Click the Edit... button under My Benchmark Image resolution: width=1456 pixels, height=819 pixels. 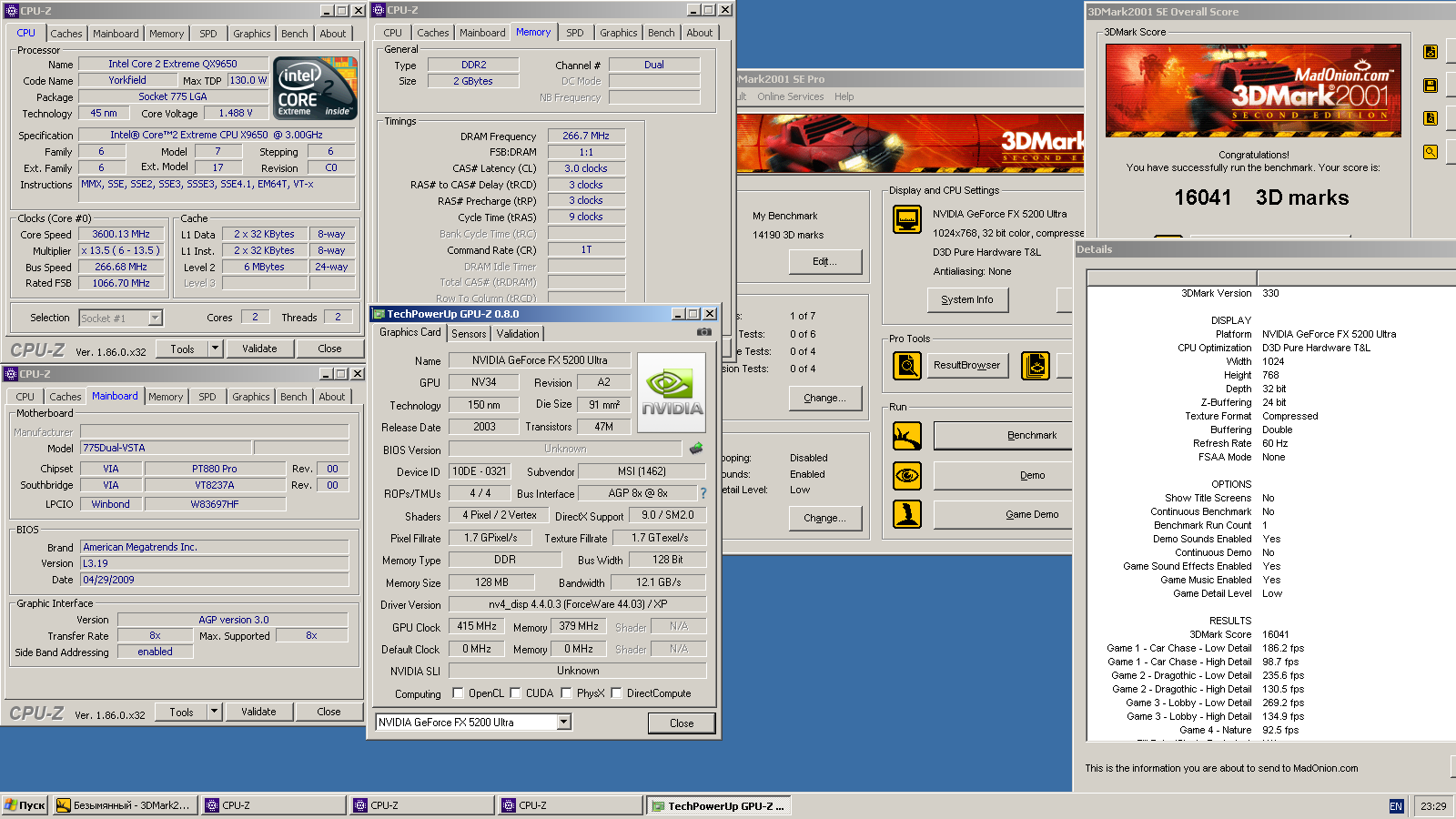pyautogui.click(x=824, y=261)
